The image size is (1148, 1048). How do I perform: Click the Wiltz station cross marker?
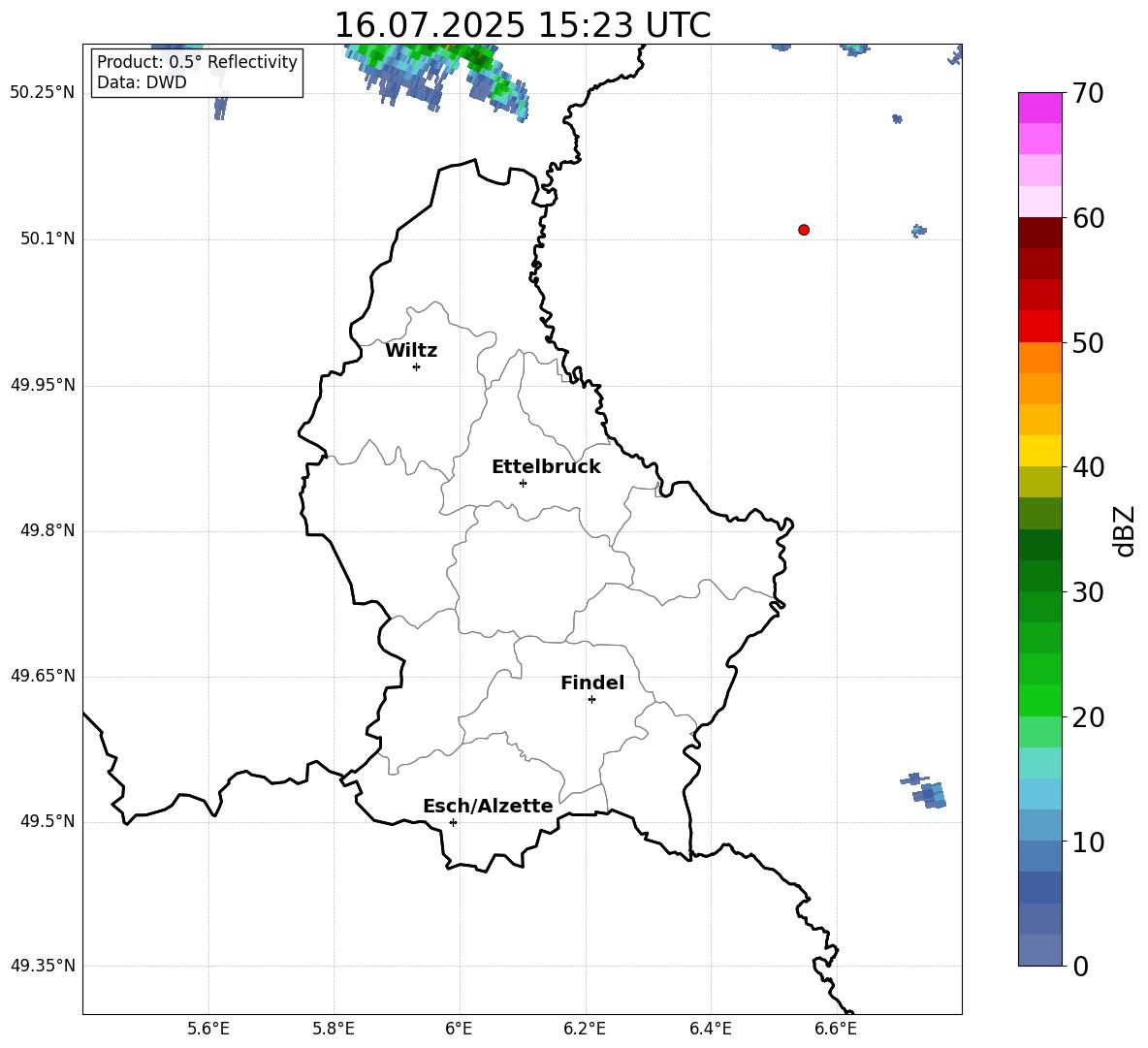pos(417,366)
